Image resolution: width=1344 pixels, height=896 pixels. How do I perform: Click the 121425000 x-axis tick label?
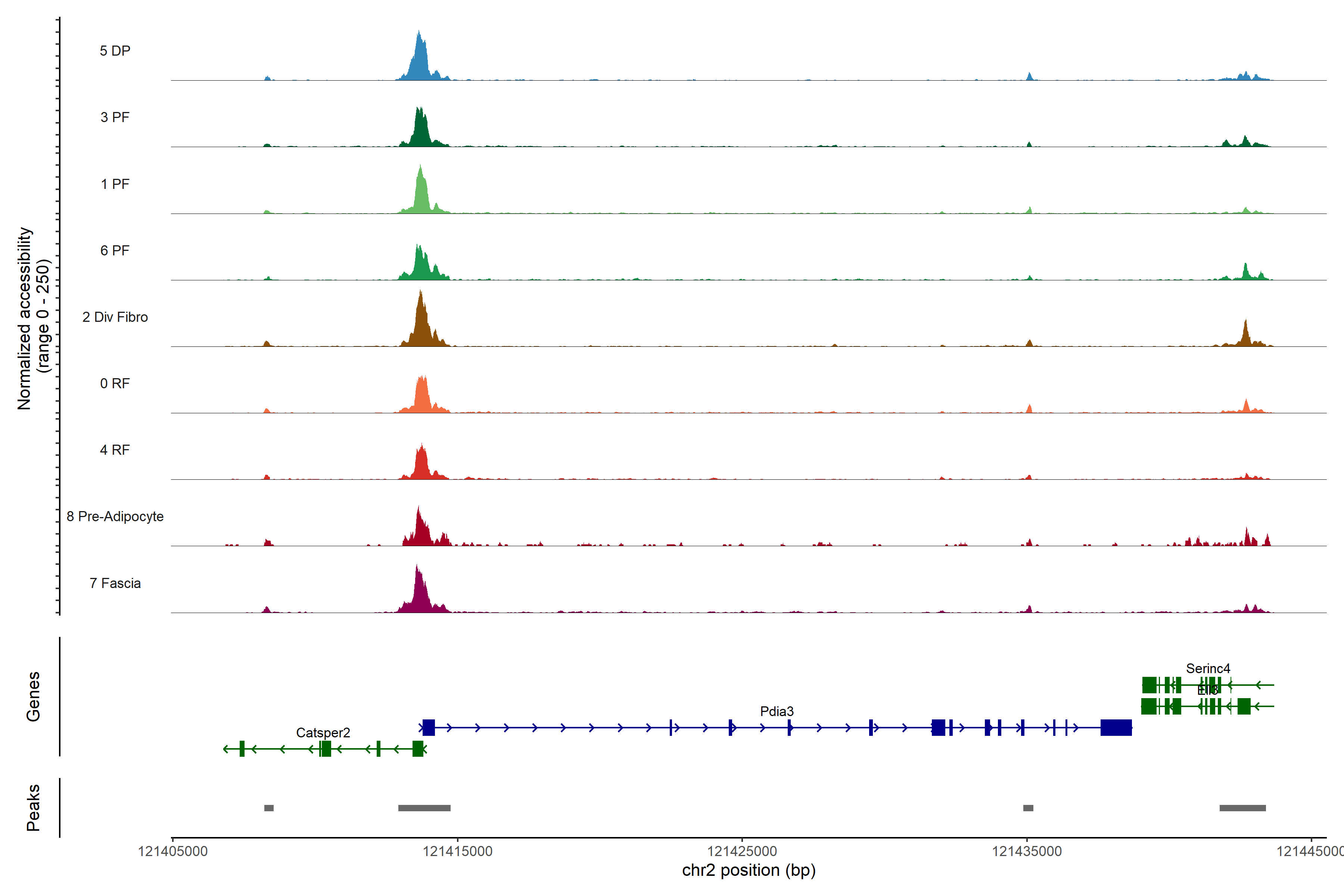pyautogui.click(x=742, y=851)
